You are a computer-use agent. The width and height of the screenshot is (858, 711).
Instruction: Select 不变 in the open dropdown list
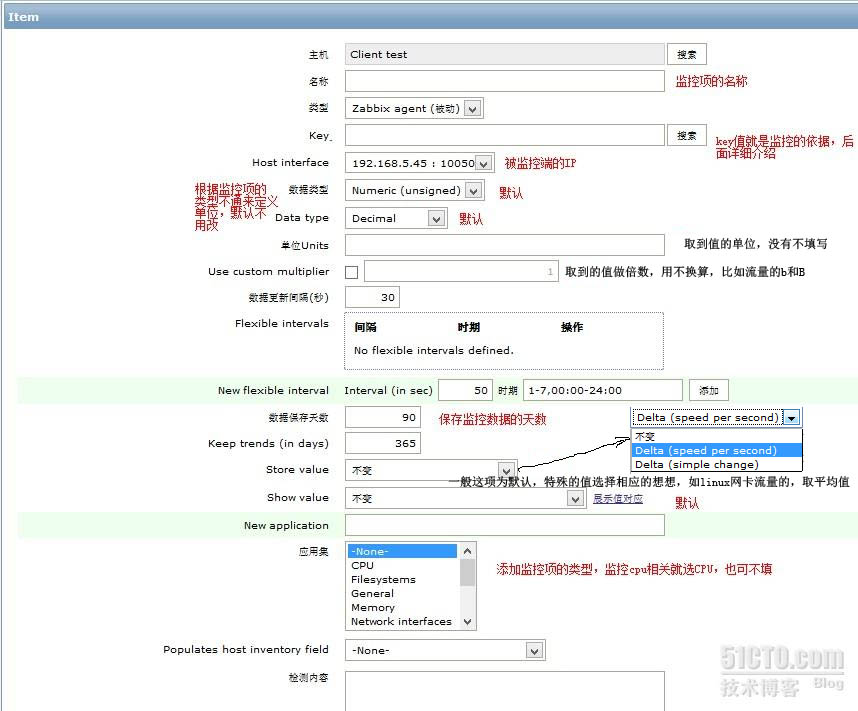click(716, 436)
